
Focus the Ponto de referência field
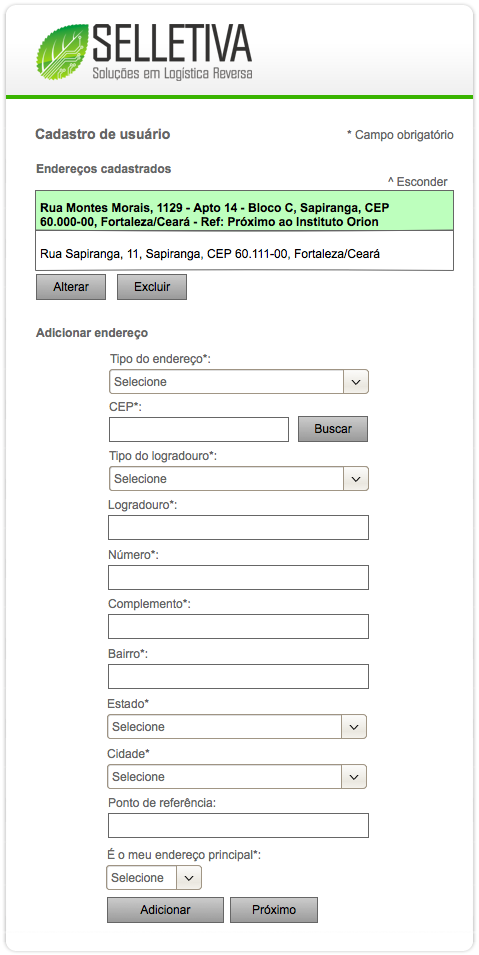[238, 825]
